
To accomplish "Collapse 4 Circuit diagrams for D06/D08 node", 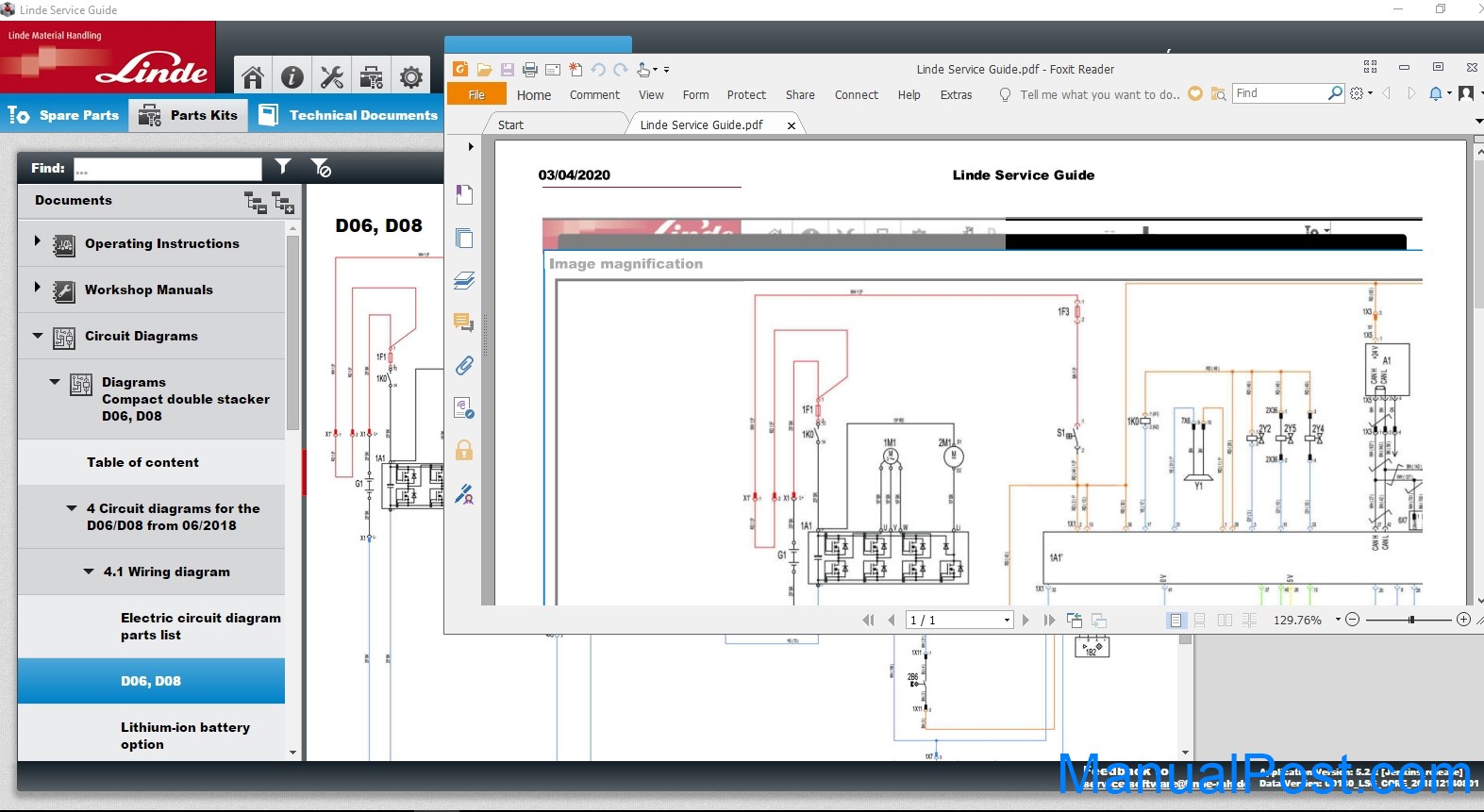I will click(72, 508).
